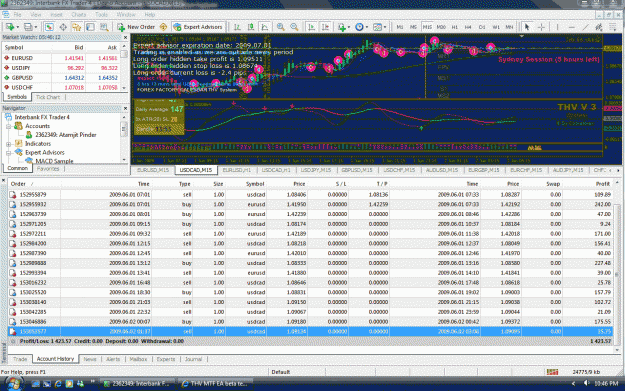Open the New Chart dropdown arrow

point(17,28)
